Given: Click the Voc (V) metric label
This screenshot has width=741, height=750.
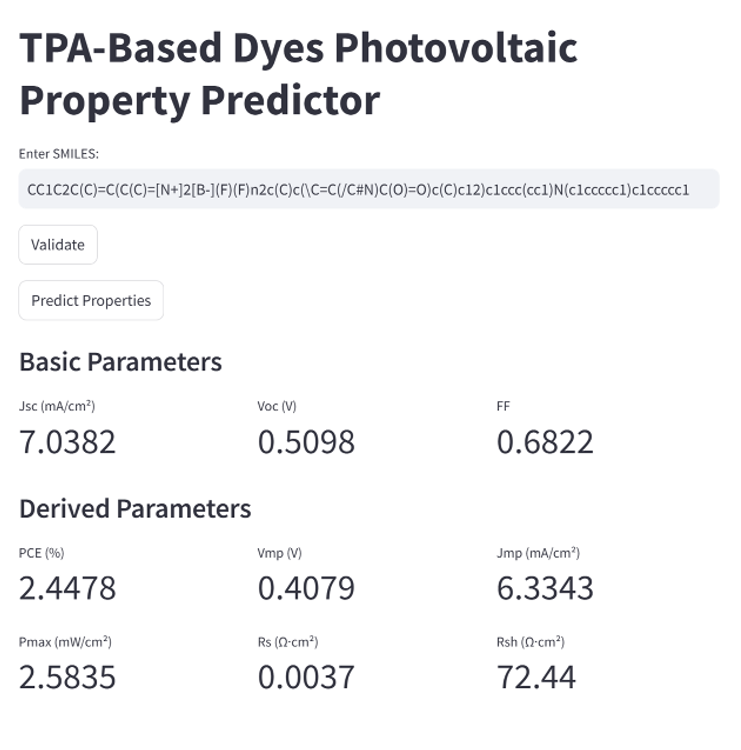Looking at the screenshot, I should click(277, 406).
